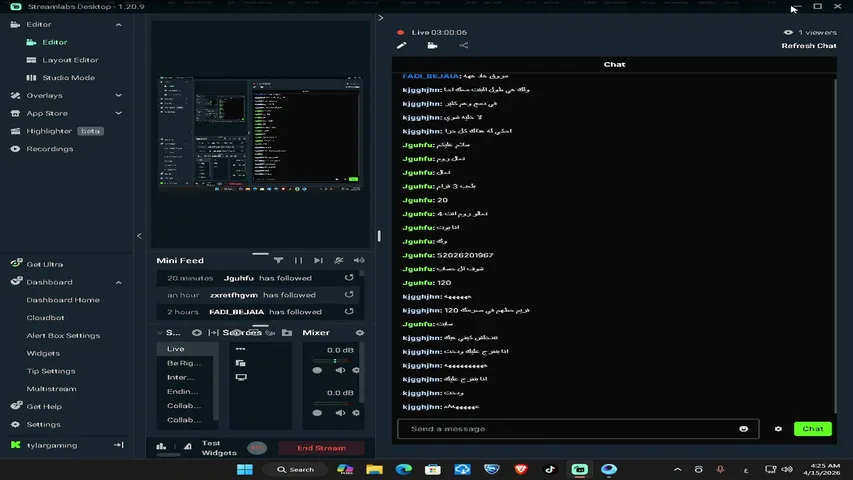Collapse the left sidebar with the arrow

[139, 236]
